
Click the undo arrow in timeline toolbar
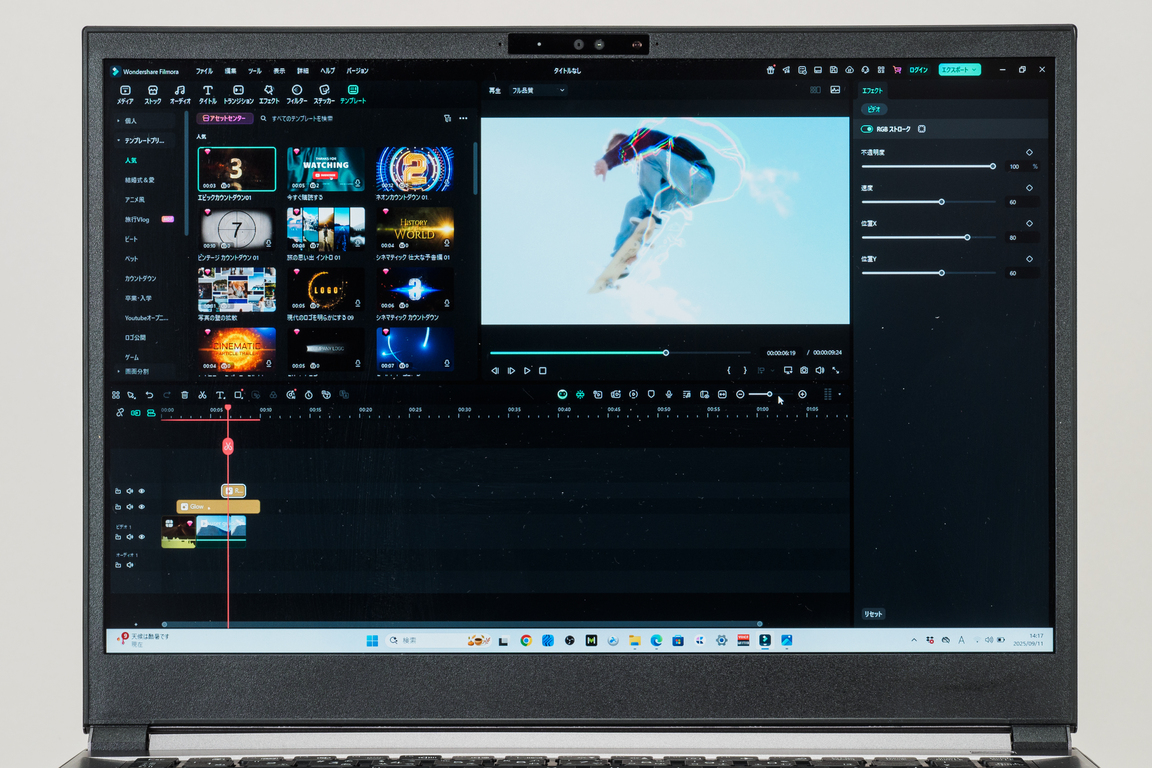(149, 395)
